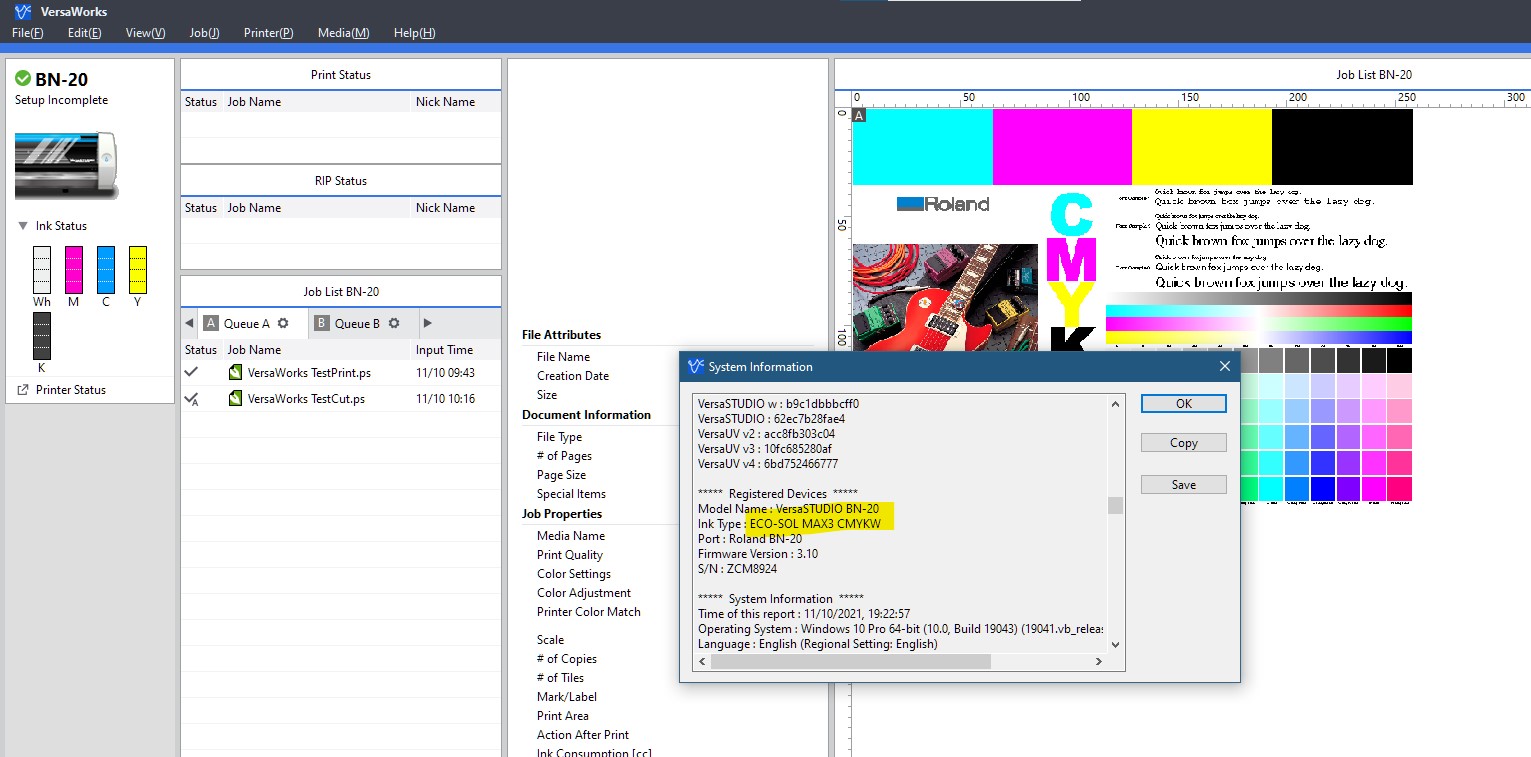Click Job Name header in Print Status

click(x=254, y=102)
